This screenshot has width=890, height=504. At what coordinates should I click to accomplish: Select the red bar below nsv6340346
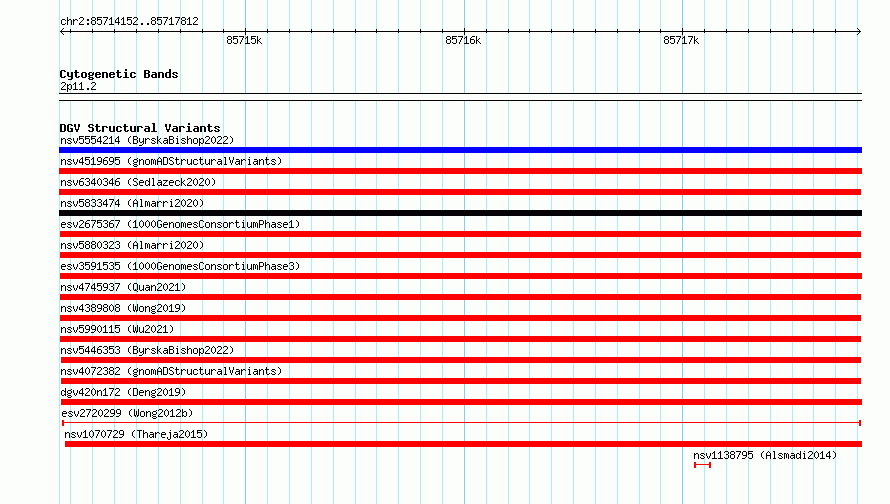pos(460,192)
